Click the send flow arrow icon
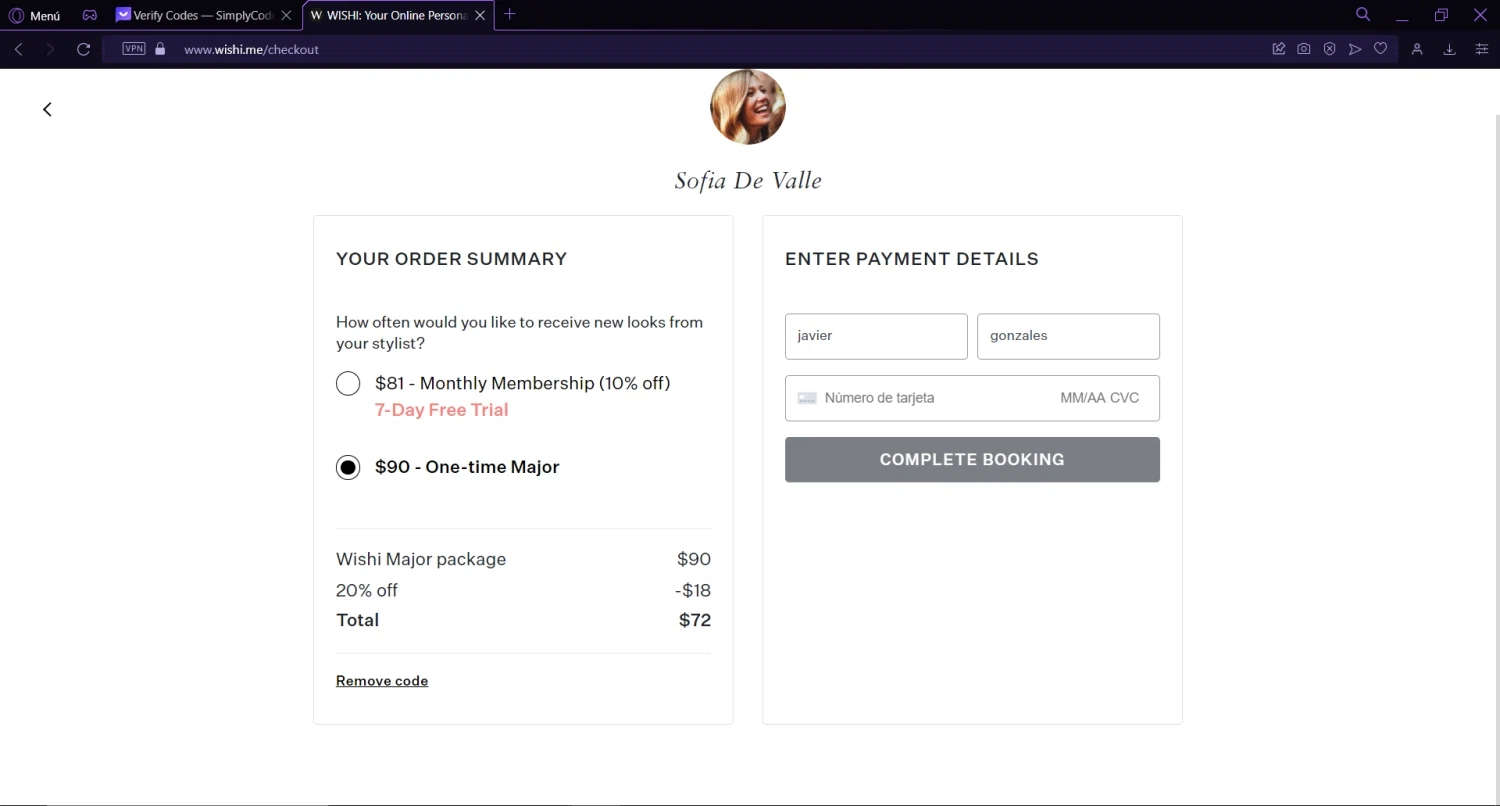Screen dimensions: 1500x806 pos(1355,48)
